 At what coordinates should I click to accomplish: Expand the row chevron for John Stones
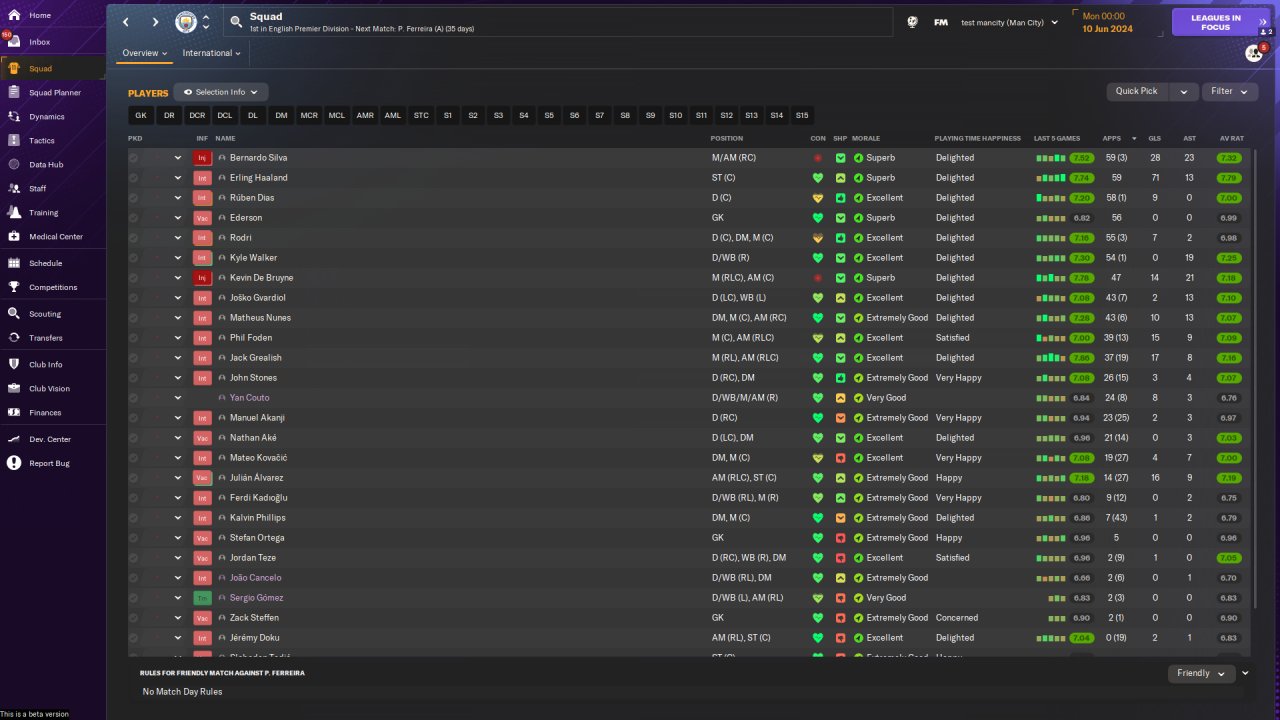coord(178,378)
